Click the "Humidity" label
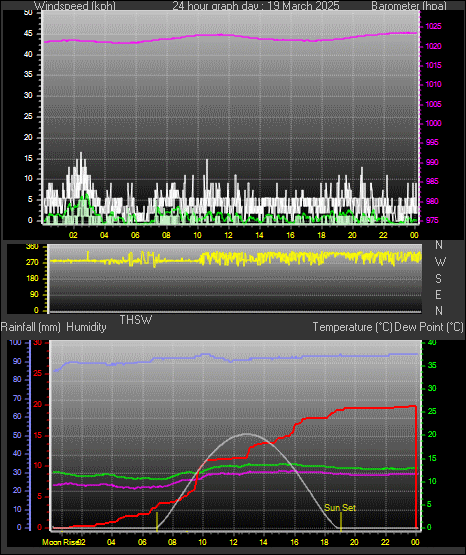466x555 pixels. click(86, 327)
